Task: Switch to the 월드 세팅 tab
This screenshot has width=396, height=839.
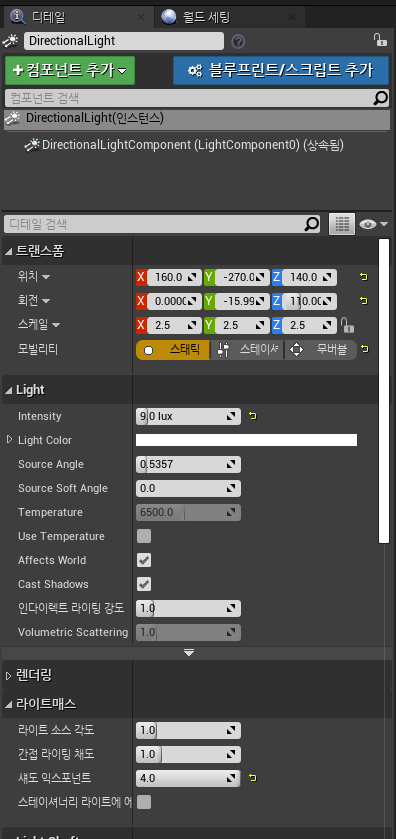Action: (230, 17)
